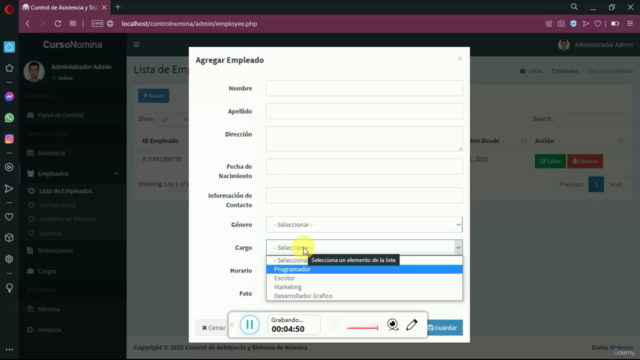
Task: Open Messenger in Opera sidebar
Action: click(x=9, y=97)
